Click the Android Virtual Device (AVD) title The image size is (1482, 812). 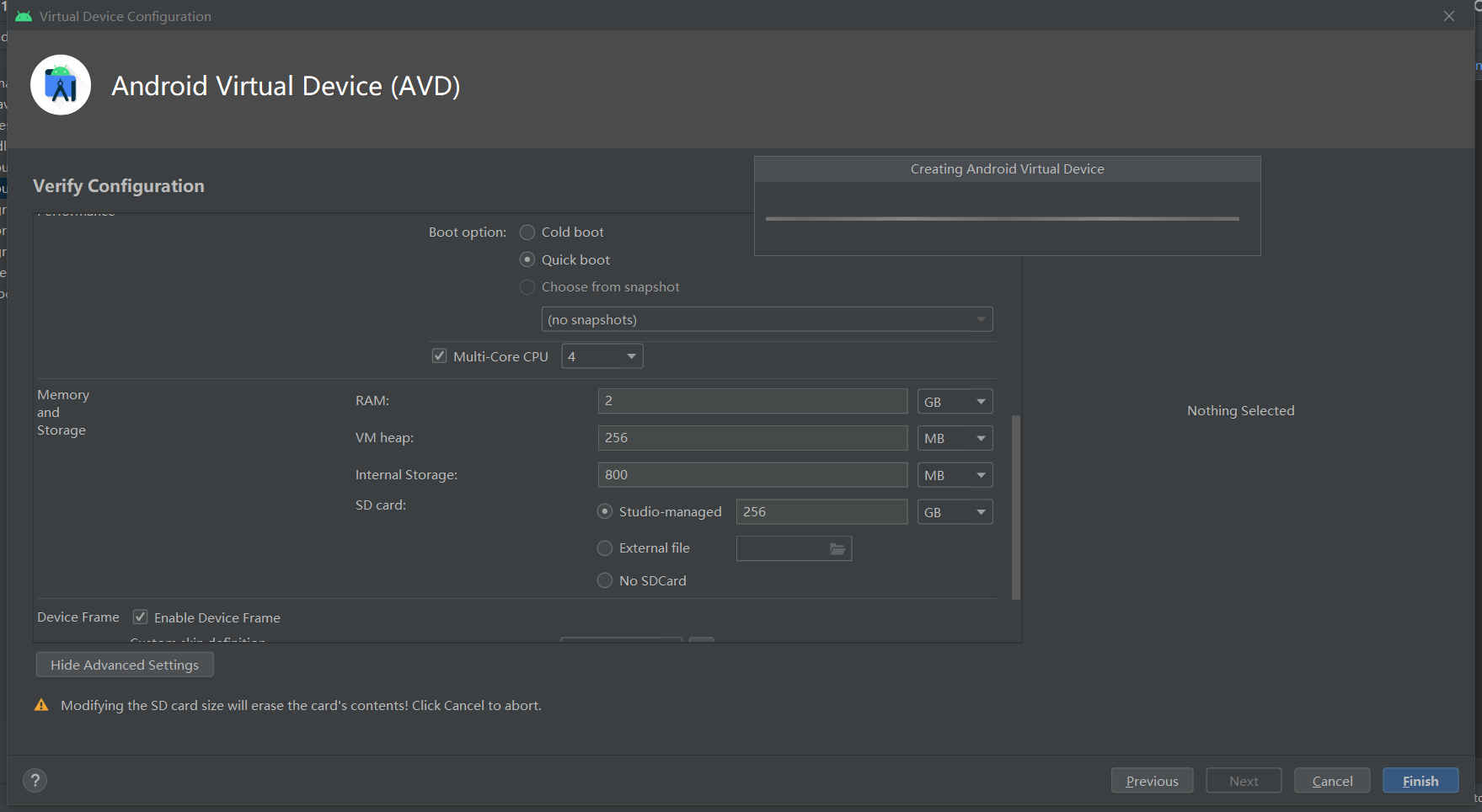[286, 86]
